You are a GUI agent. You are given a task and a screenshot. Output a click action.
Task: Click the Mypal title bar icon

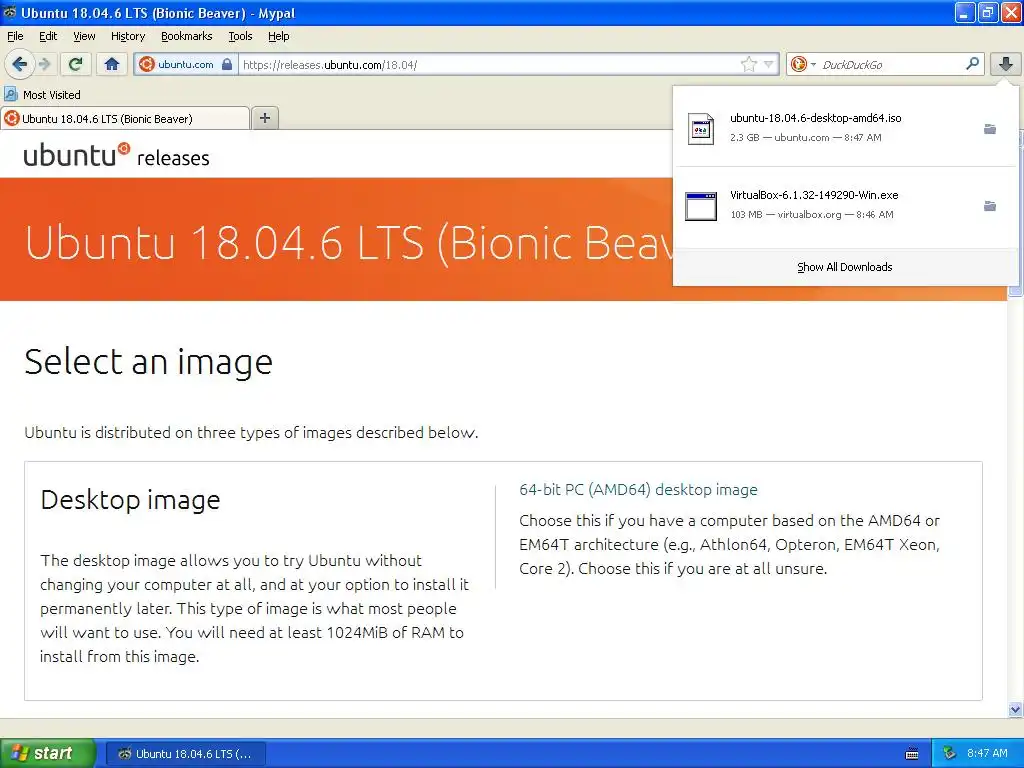10,12
